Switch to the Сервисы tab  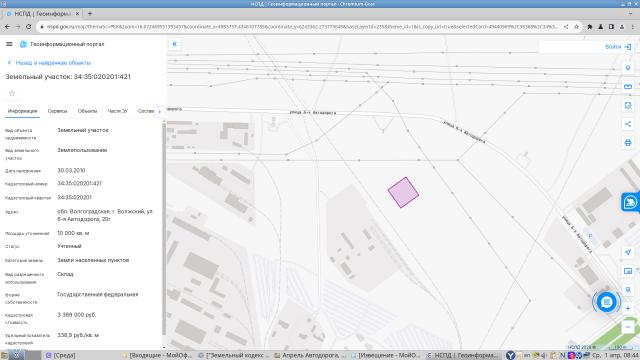(57, 111)
